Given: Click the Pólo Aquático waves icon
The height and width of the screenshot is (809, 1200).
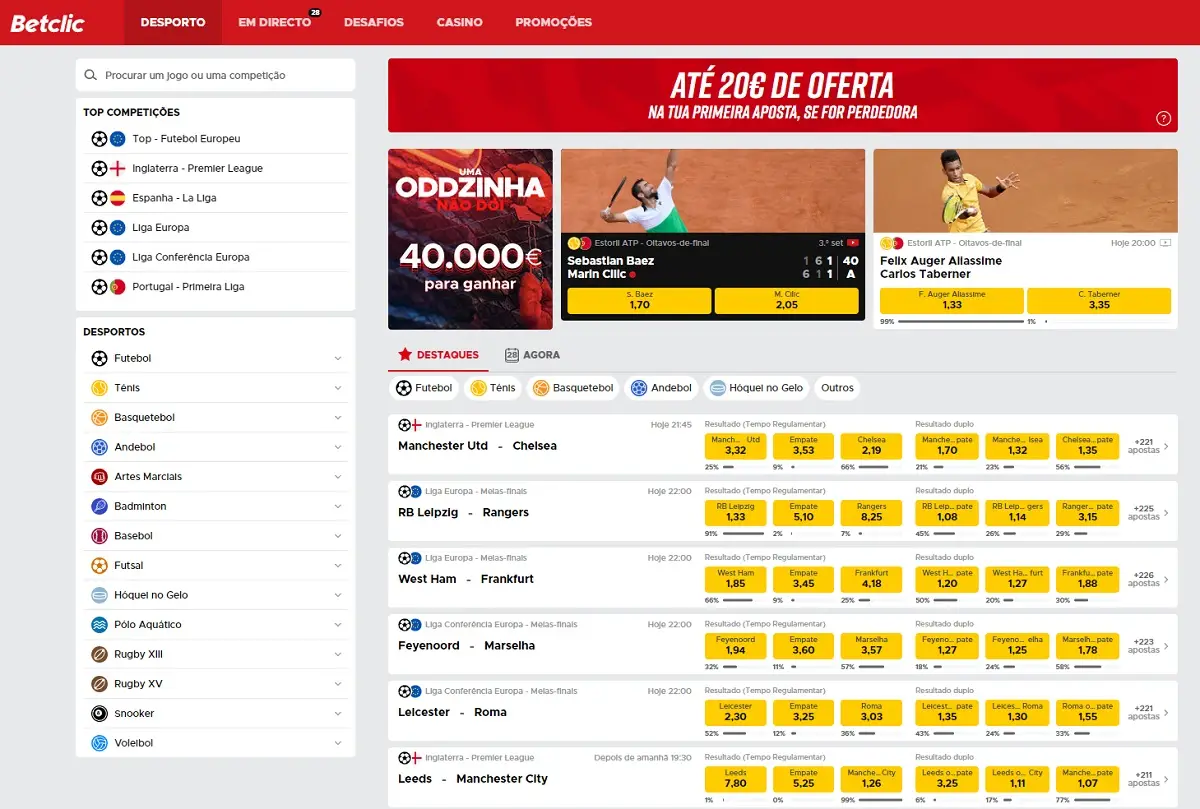Looking at the screenshot, I should 99,625.
